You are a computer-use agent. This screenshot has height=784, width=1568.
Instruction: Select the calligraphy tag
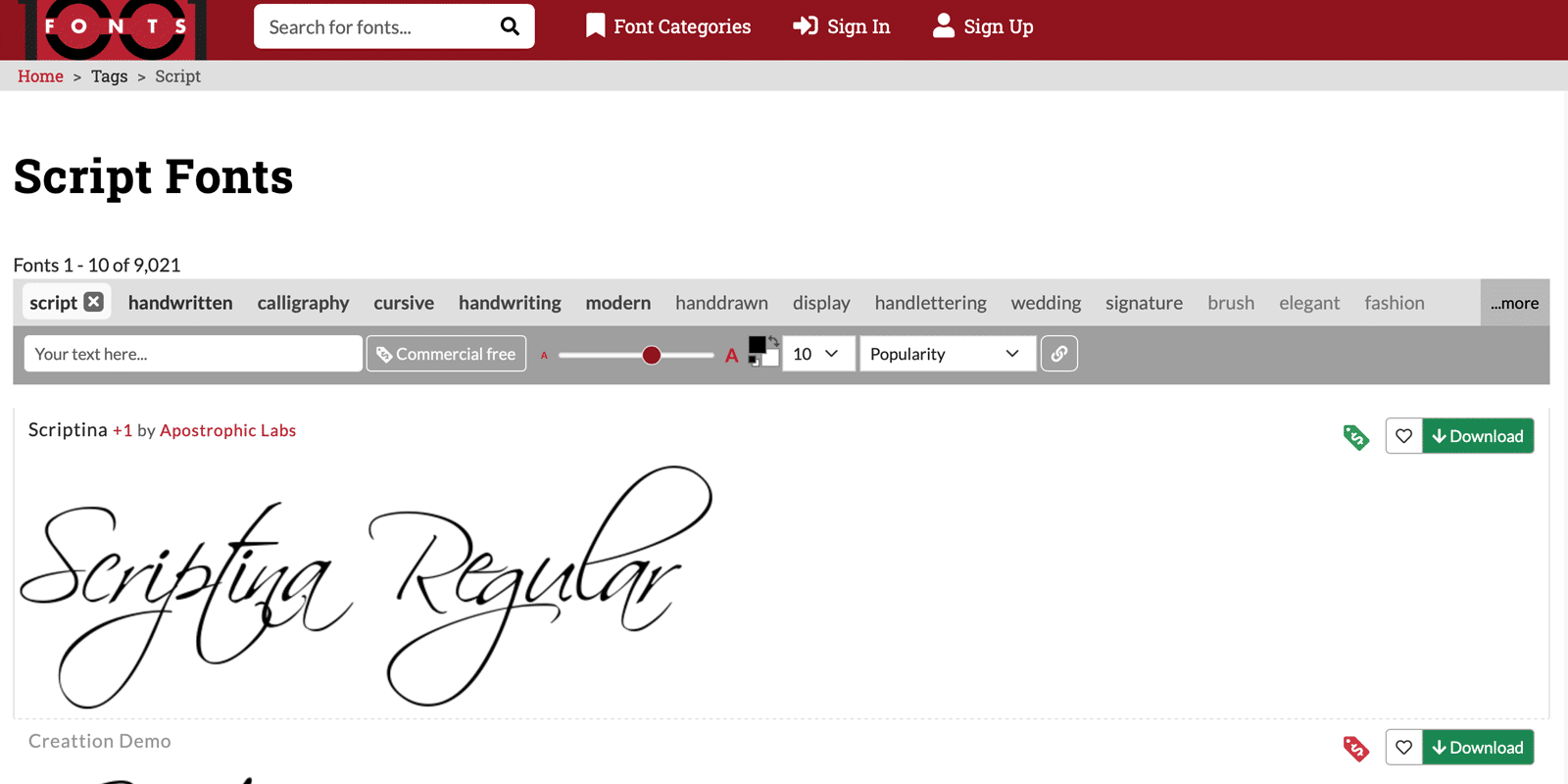pyautogui.click(x=303, y=303)
